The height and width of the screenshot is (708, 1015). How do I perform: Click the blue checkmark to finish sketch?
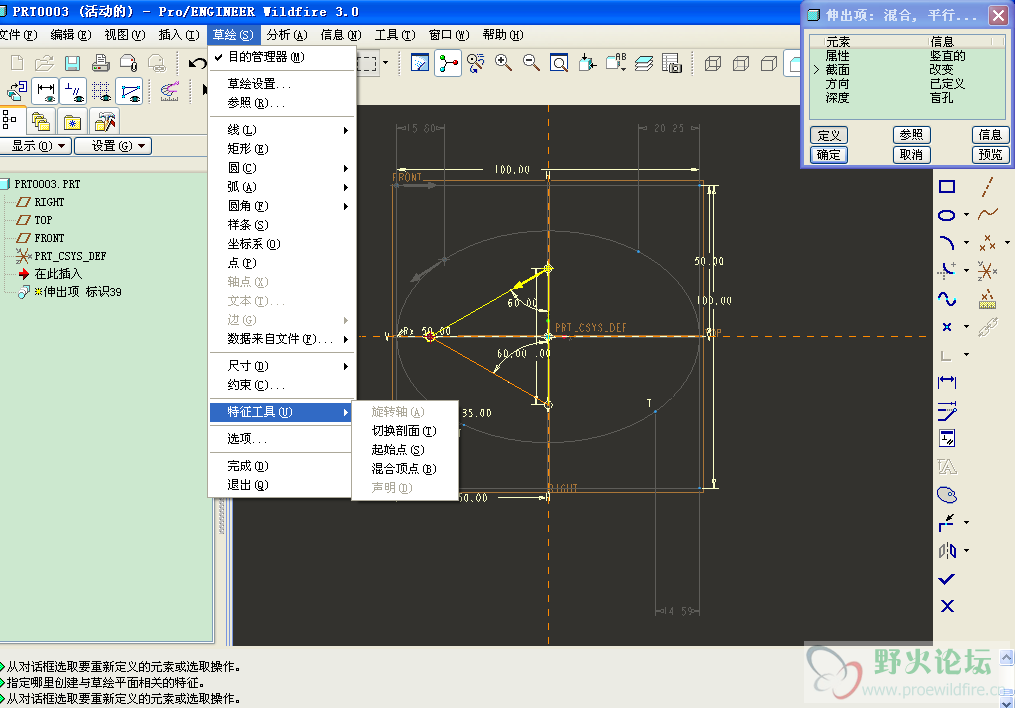pos(947,579)
